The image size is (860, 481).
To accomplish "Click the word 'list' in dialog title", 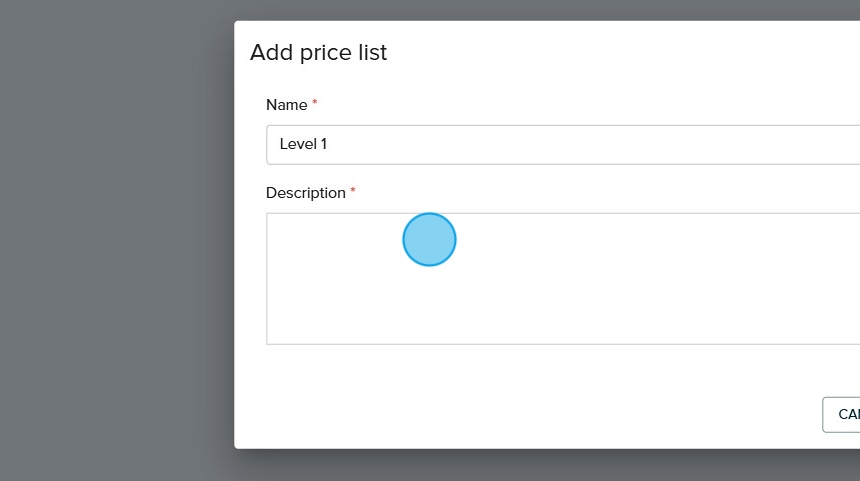I will (x=371, y=52).
